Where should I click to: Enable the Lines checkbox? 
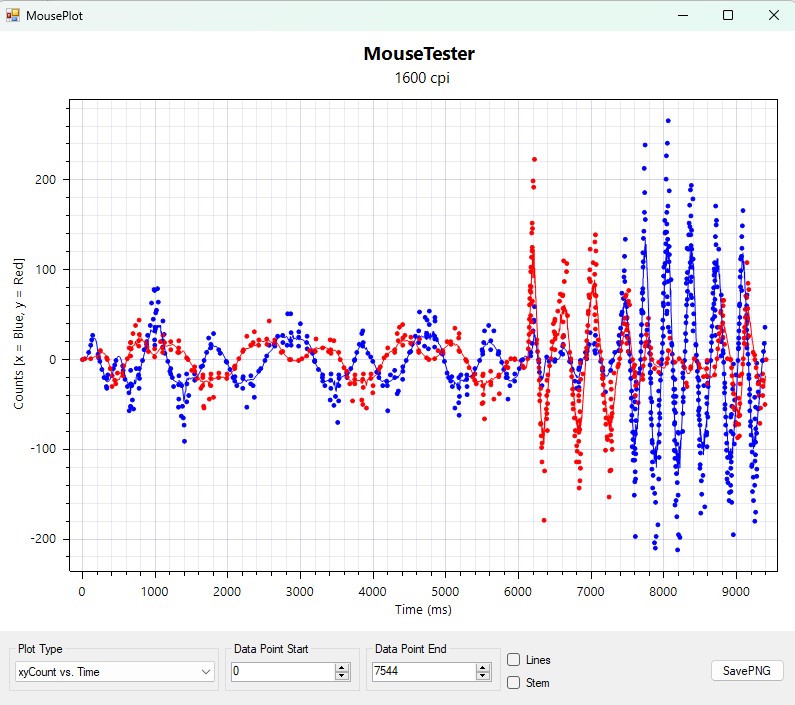tap(513, 660)
